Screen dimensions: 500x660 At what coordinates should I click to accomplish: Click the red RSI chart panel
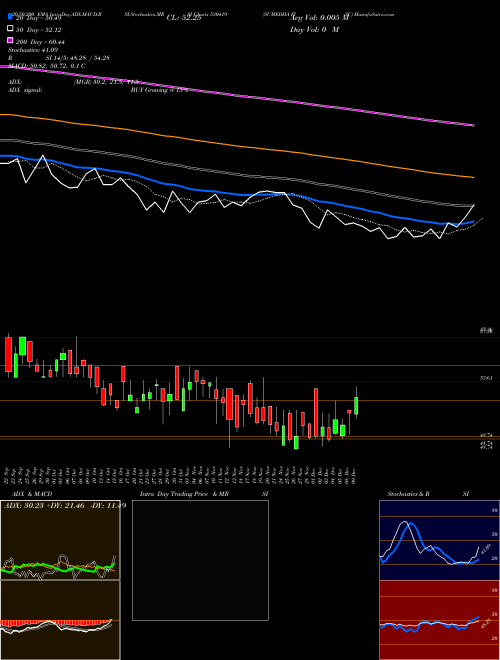[439, 620]
